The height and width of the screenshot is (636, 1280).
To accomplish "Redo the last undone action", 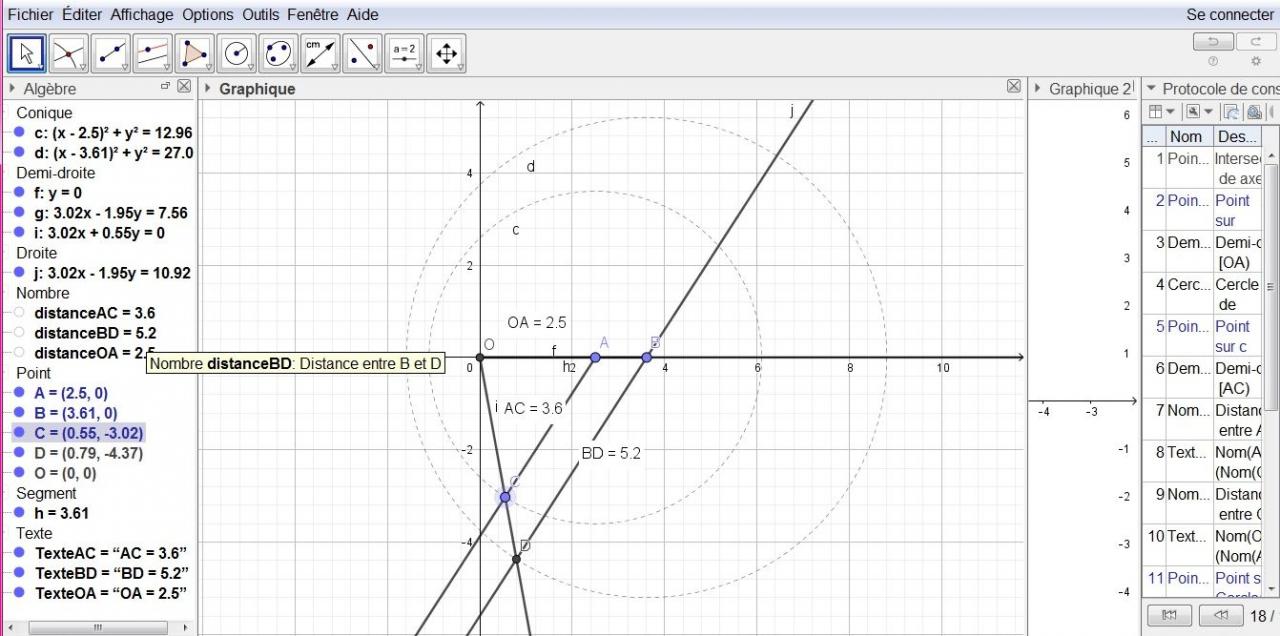I will pos(1256,42).
